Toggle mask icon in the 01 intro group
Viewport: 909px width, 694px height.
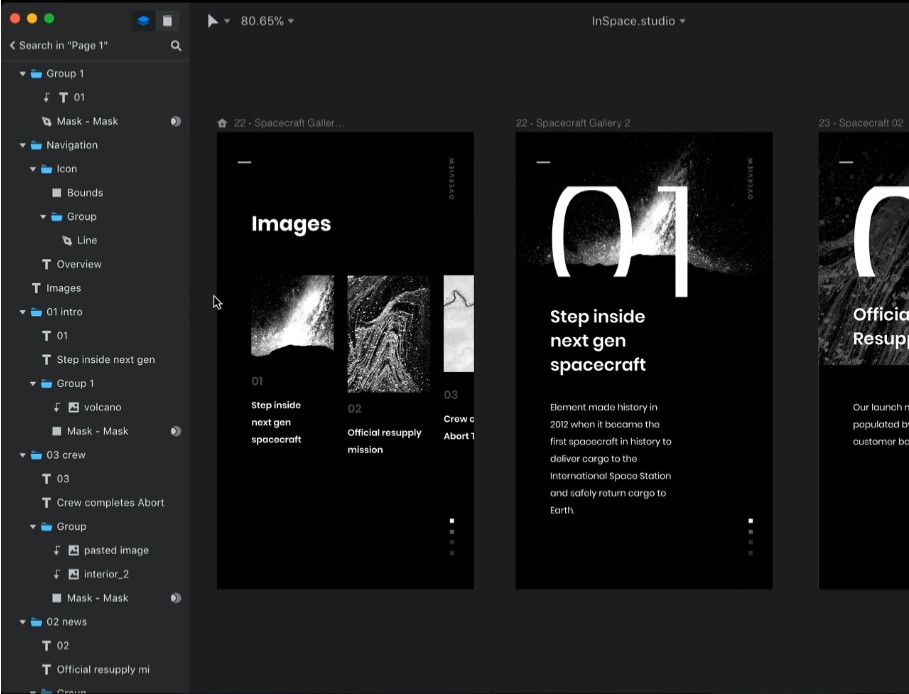175,431
